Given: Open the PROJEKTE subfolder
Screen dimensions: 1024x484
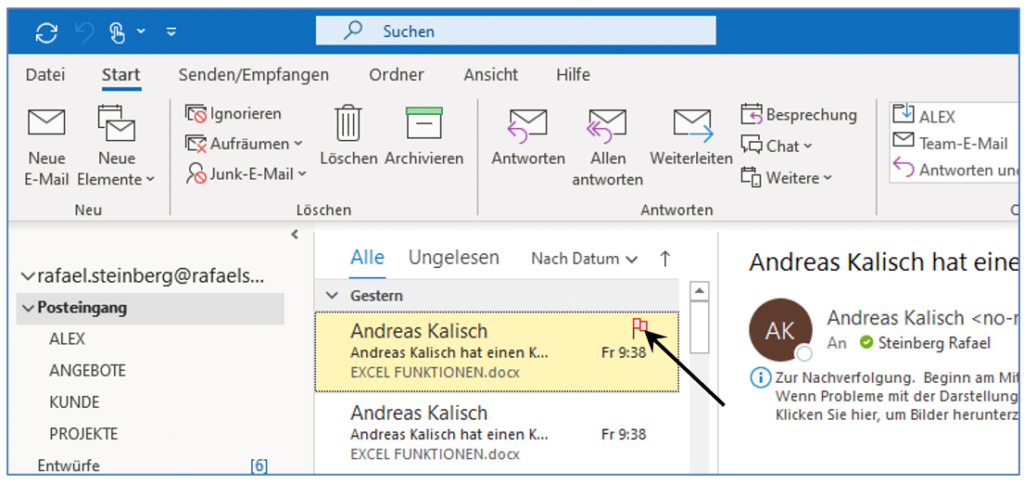Looking at the screenshot, I should point(84,434).
